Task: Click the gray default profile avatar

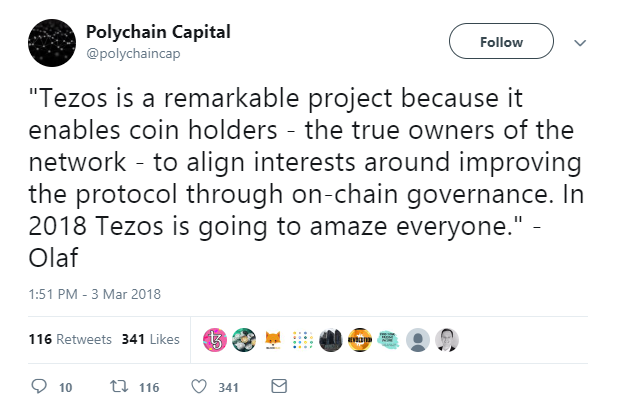Action: [419, 339]
